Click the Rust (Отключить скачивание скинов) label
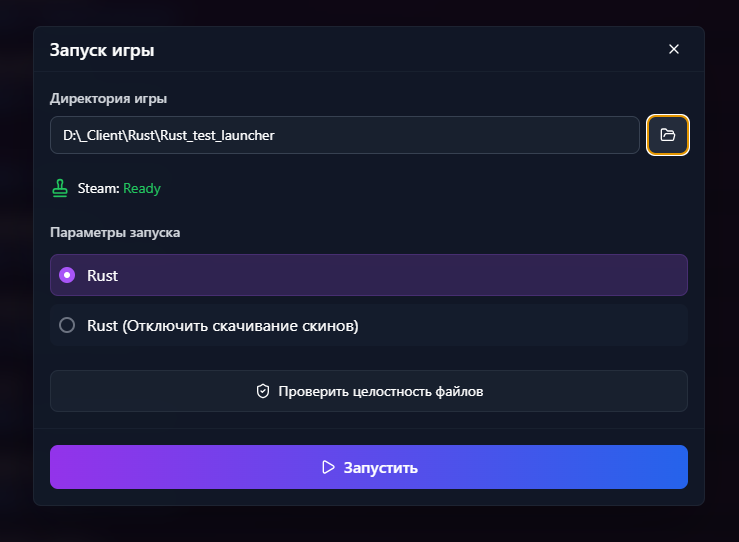This screenshot has width=739, height=542. (222, 325)
